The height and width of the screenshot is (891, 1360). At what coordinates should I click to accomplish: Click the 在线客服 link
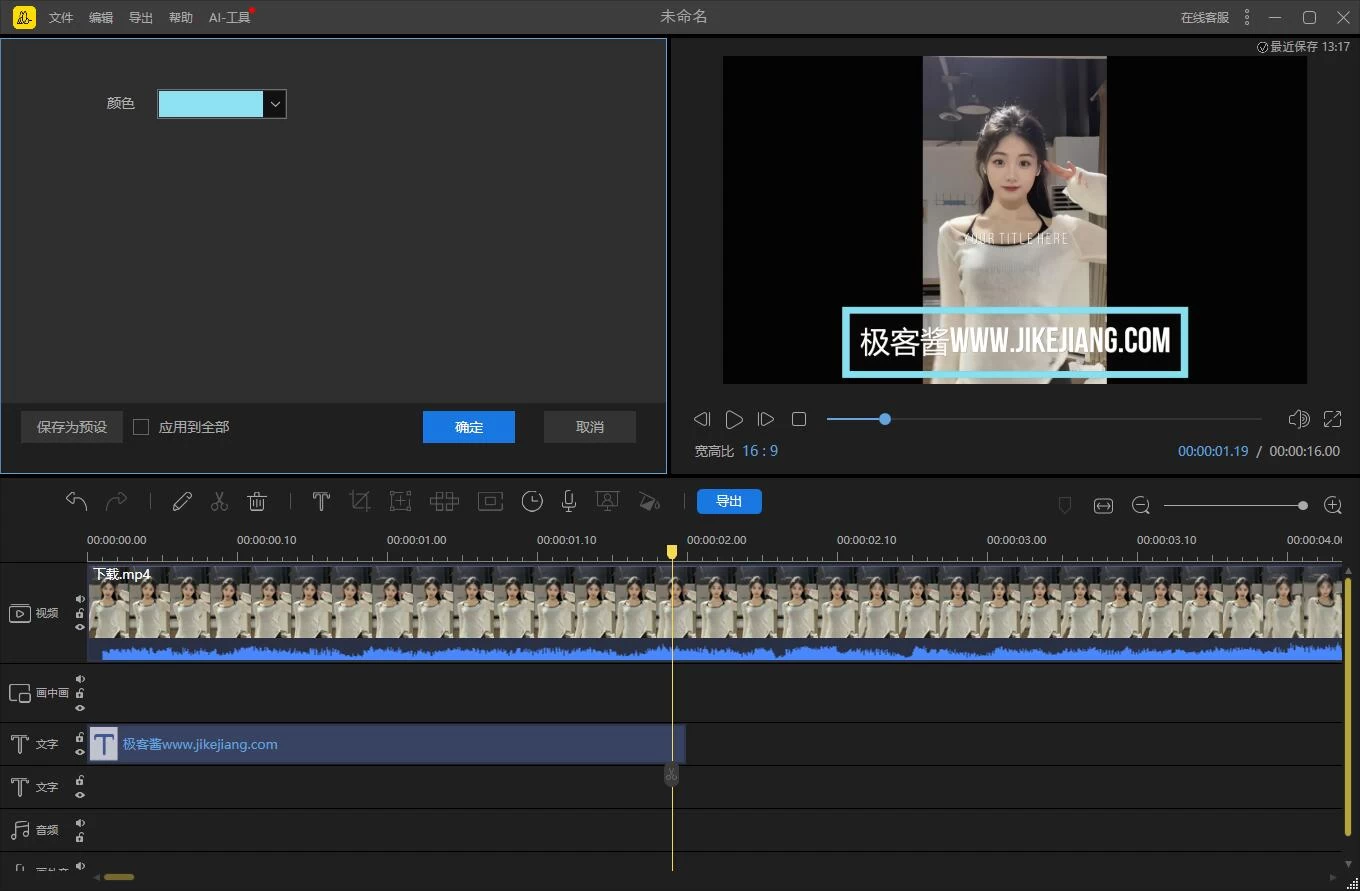pos(1204,18)
